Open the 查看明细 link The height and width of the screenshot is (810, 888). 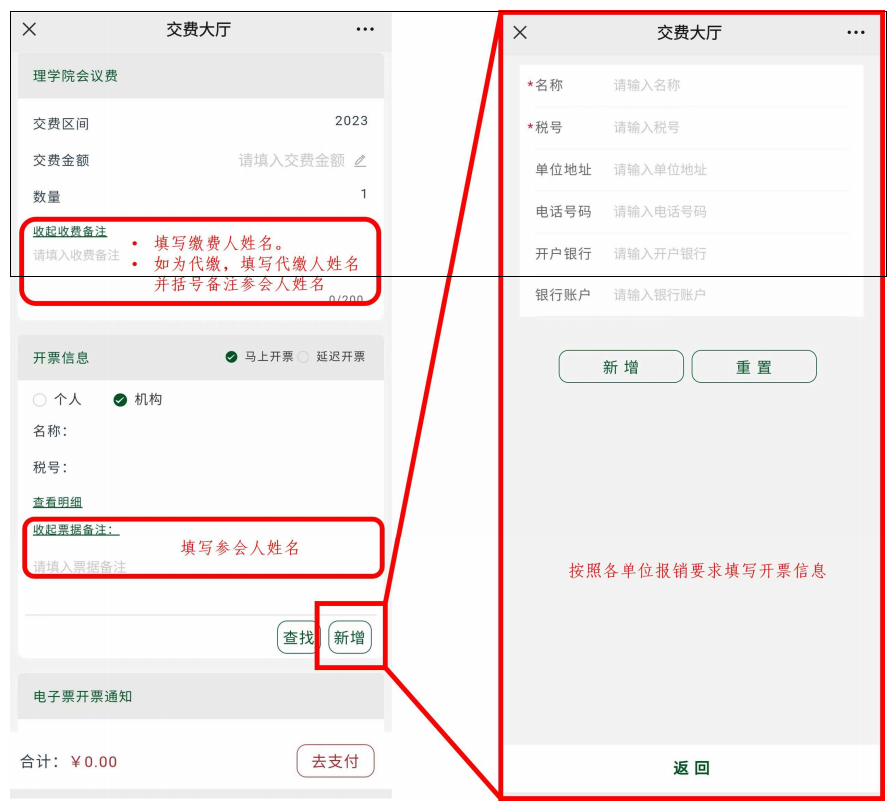point(57,502)
